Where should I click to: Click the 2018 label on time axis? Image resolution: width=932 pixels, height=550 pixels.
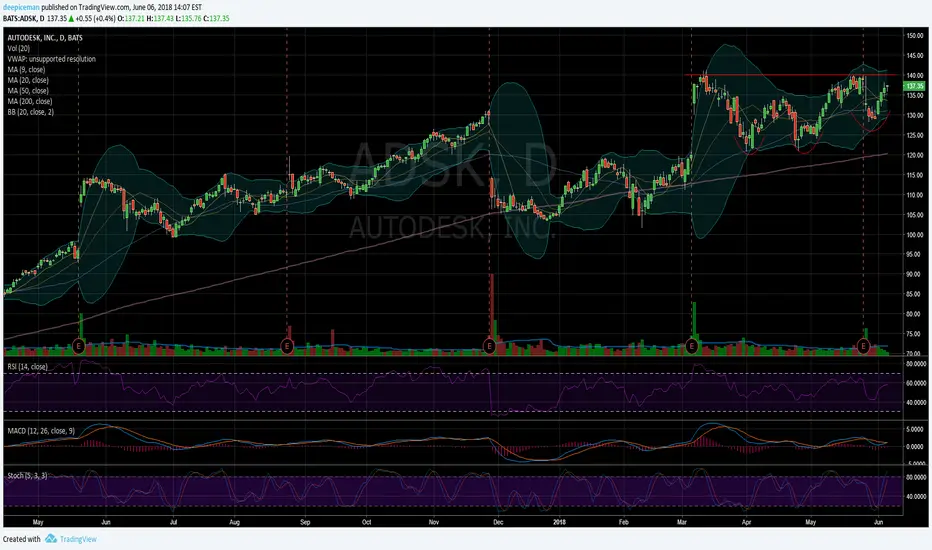click(x=559, y=522)
